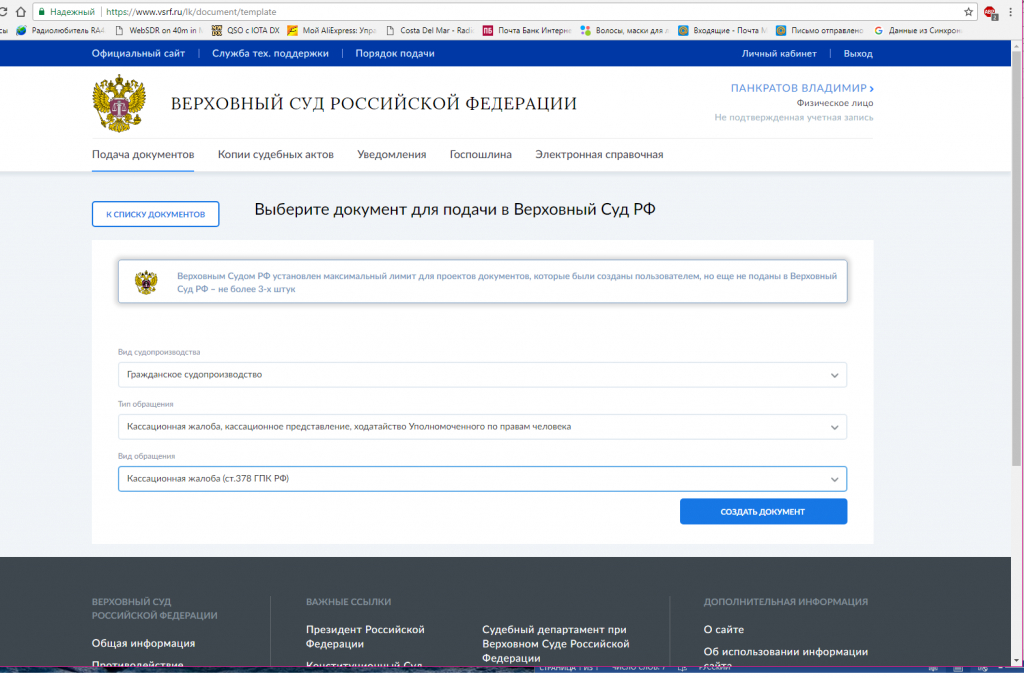Go to the Уведомления tab
Screen dimensions: 1024x678
pyautogui.click(x=391, y=155)
